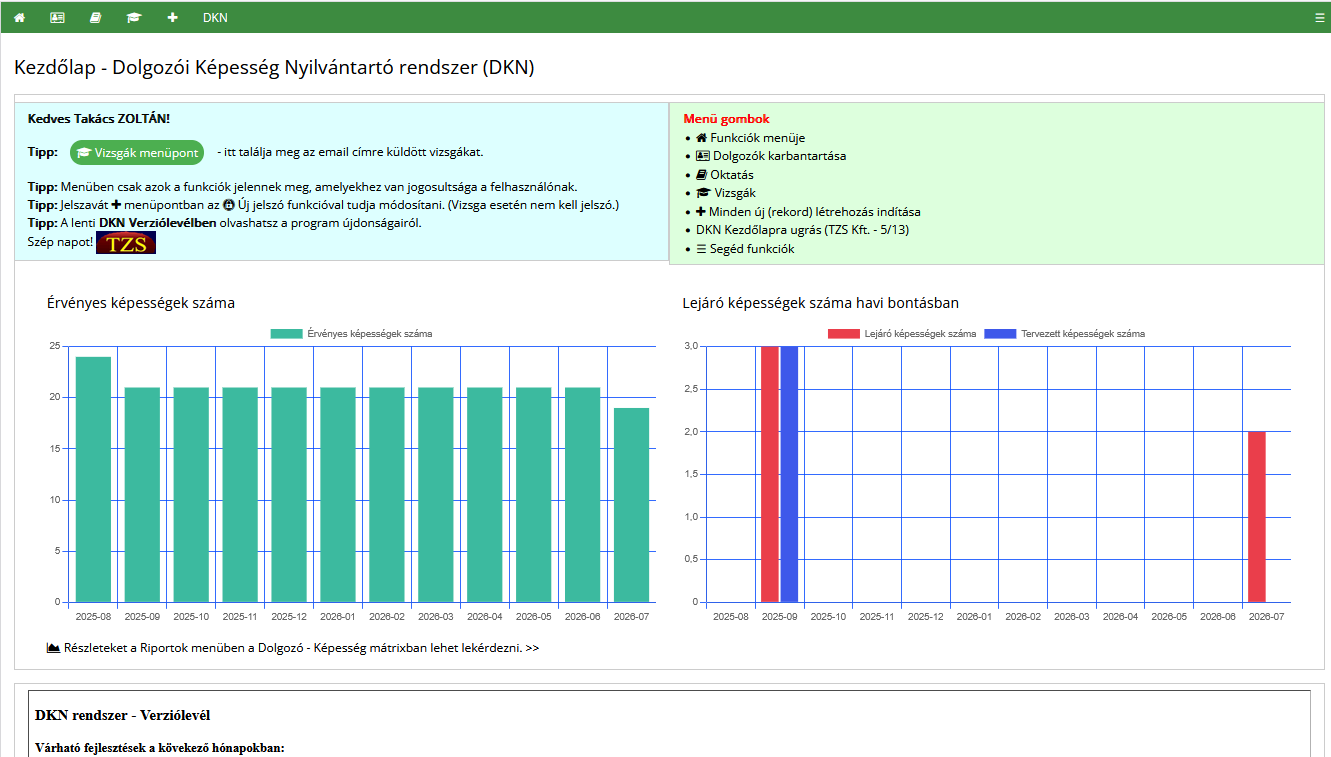This screenshot has width=1331, height=757.
Task: Click the chart icon beside Részleteket text
Action: [x=54, y=648]
